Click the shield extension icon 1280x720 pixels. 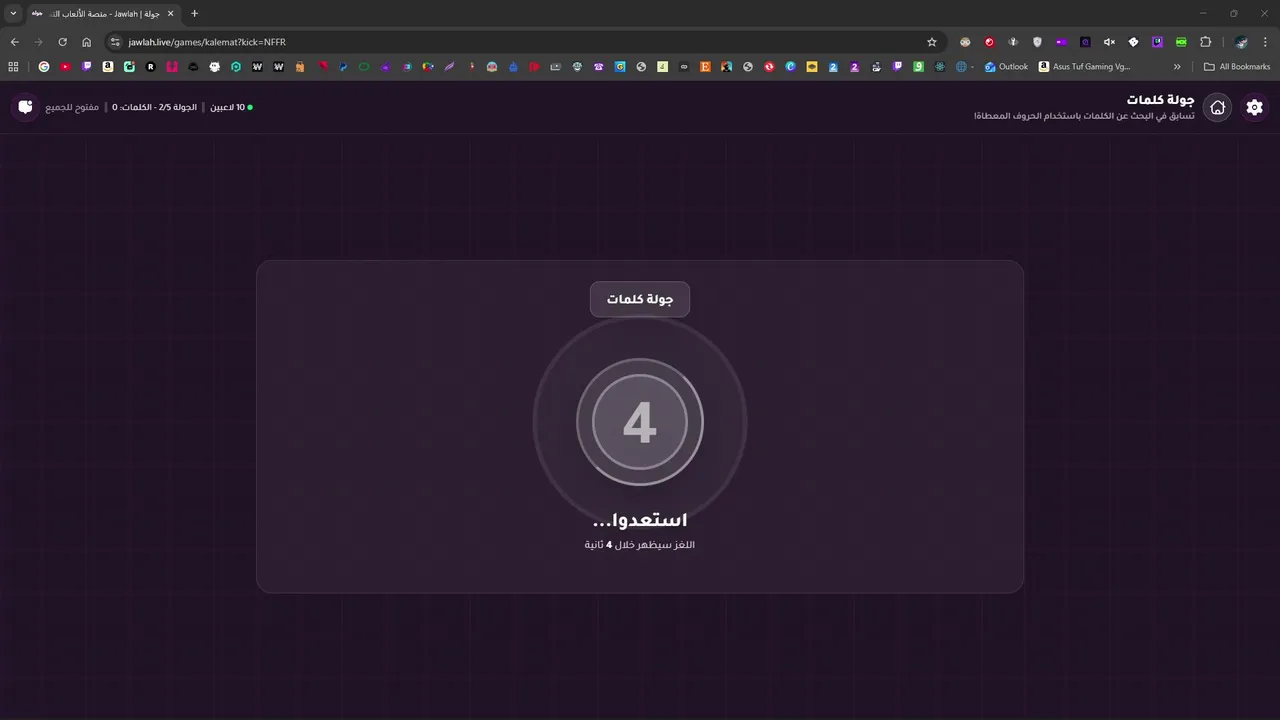[1037, 42]
